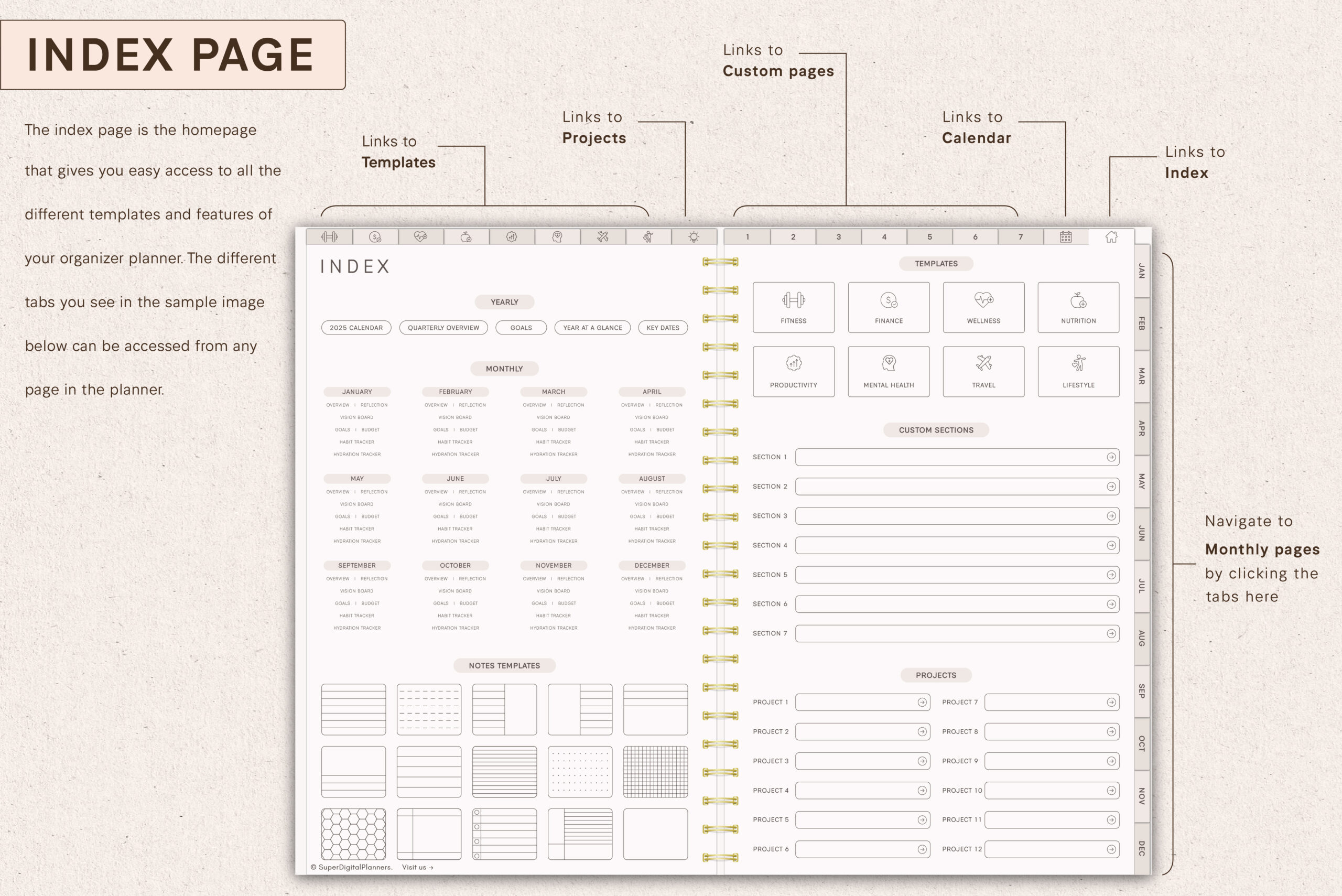Select the Wellness template
Image resolution: width=1342 pixels, height=896 pixels.
(x=984, y=307)
